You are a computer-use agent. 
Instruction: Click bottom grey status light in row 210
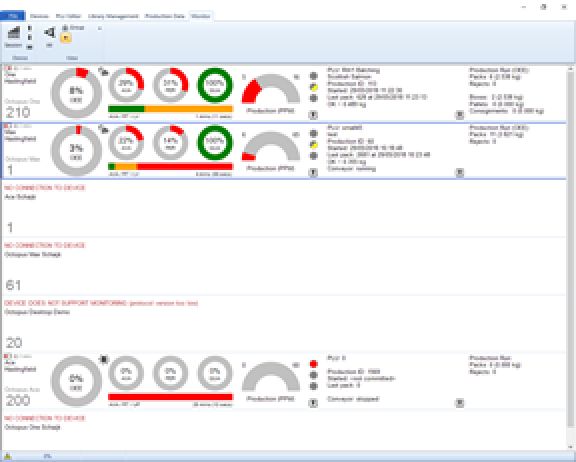coord(313,98)
